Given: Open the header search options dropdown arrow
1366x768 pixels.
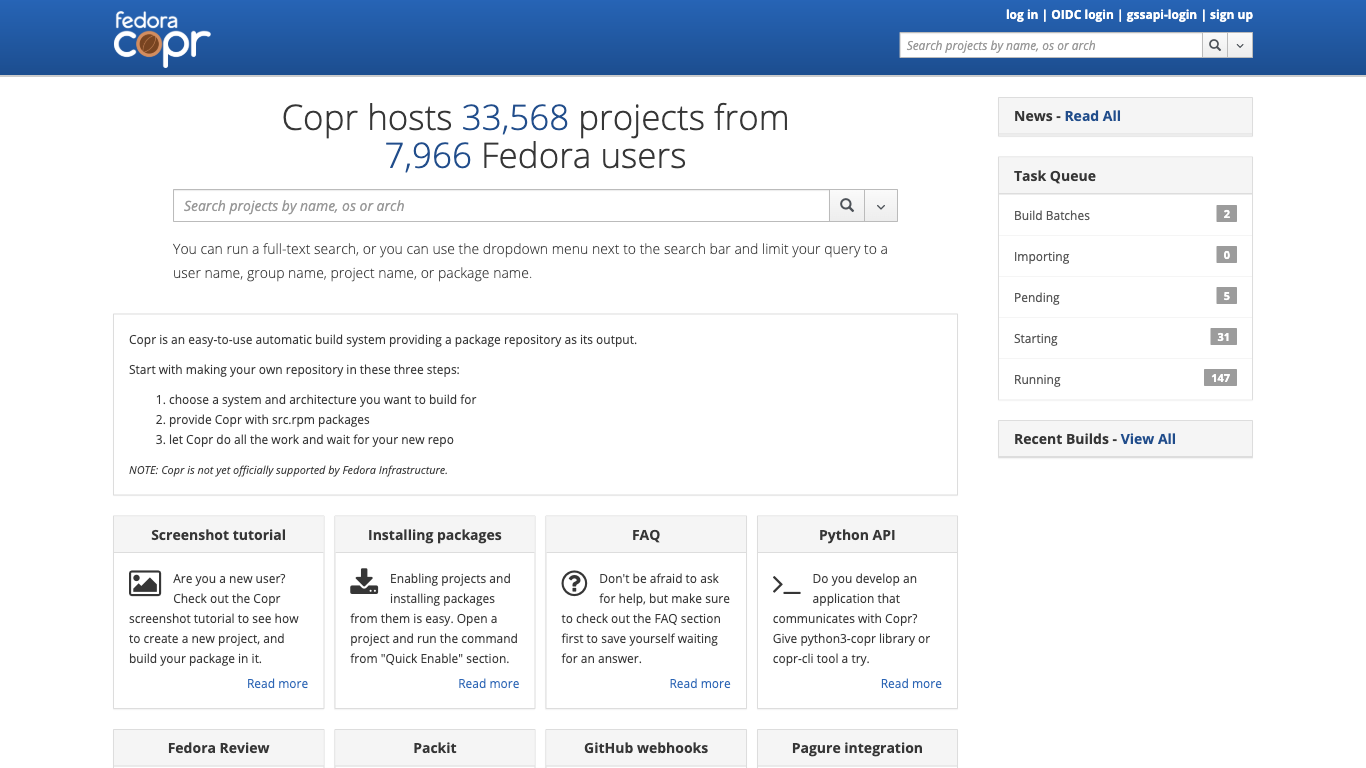Looking at the screenshot, I should click(x=1240, y=45).
